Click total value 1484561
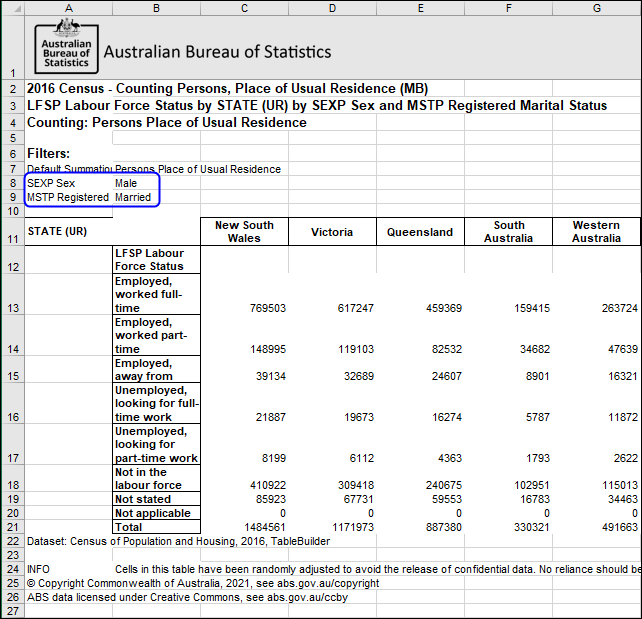The height and width of the screenshot is (619, 642). tap(265, 527)
